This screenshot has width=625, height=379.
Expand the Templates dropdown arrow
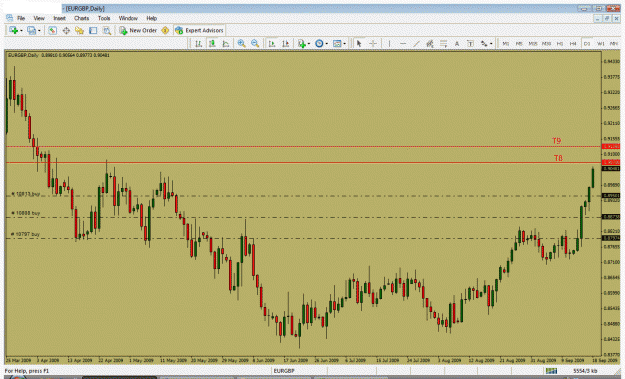[x=344, y=44]
